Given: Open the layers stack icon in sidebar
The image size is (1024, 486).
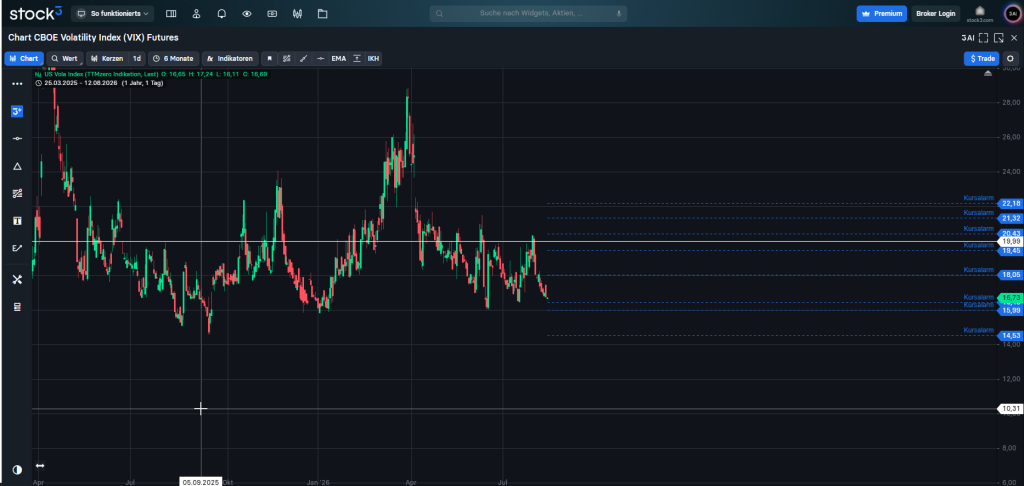Looking at the screenshot, I should pyautogui.click(x=18, y=307).
